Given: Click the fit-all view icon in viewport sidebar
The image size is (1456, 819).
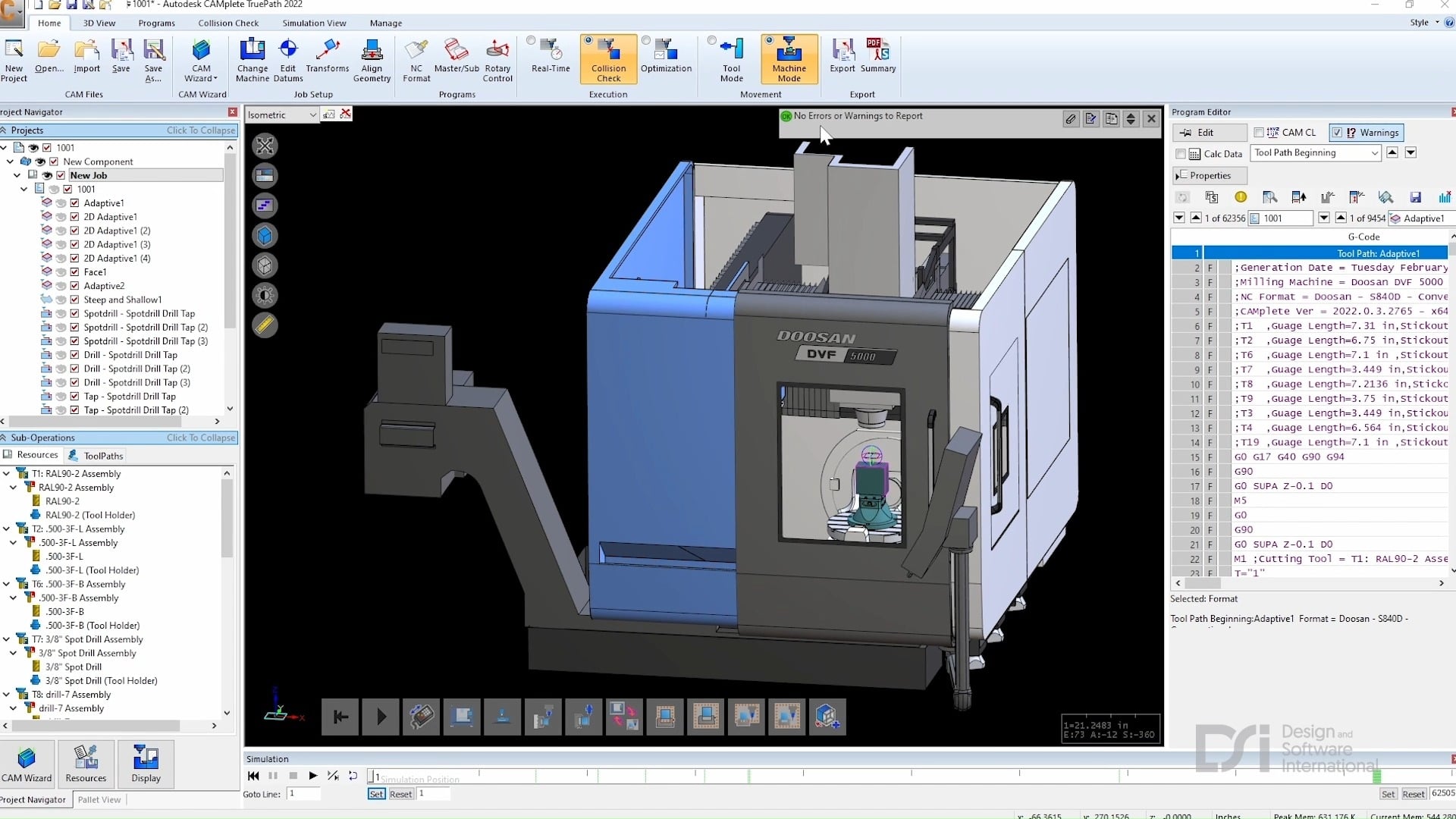Looking at the screenshot, I should 265,146.
